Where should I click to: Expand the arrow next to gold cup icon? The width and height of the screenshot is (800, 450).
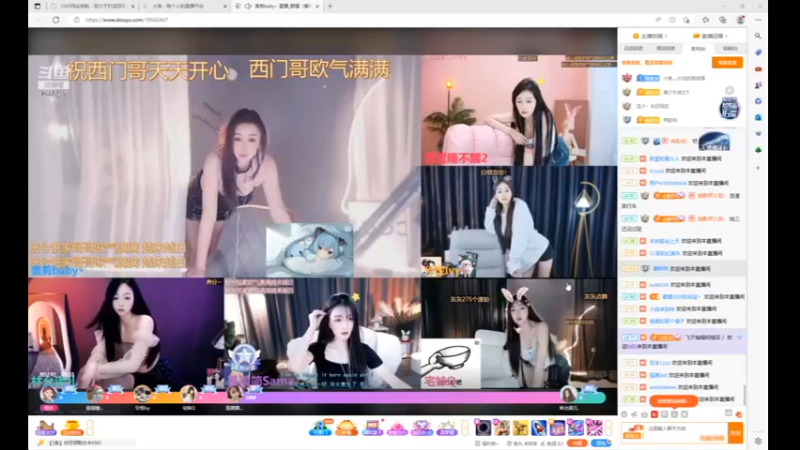[x=90, y=428]
